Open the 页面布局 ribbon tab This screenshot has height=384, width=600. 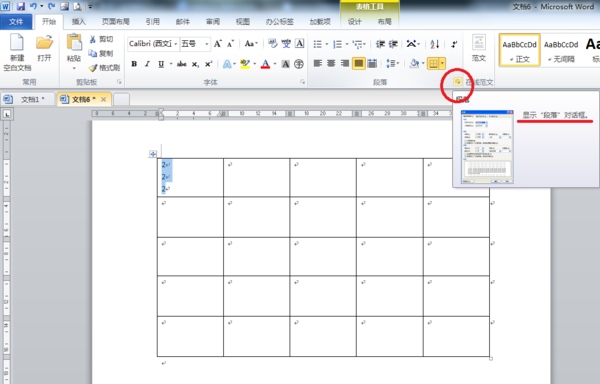116,22
